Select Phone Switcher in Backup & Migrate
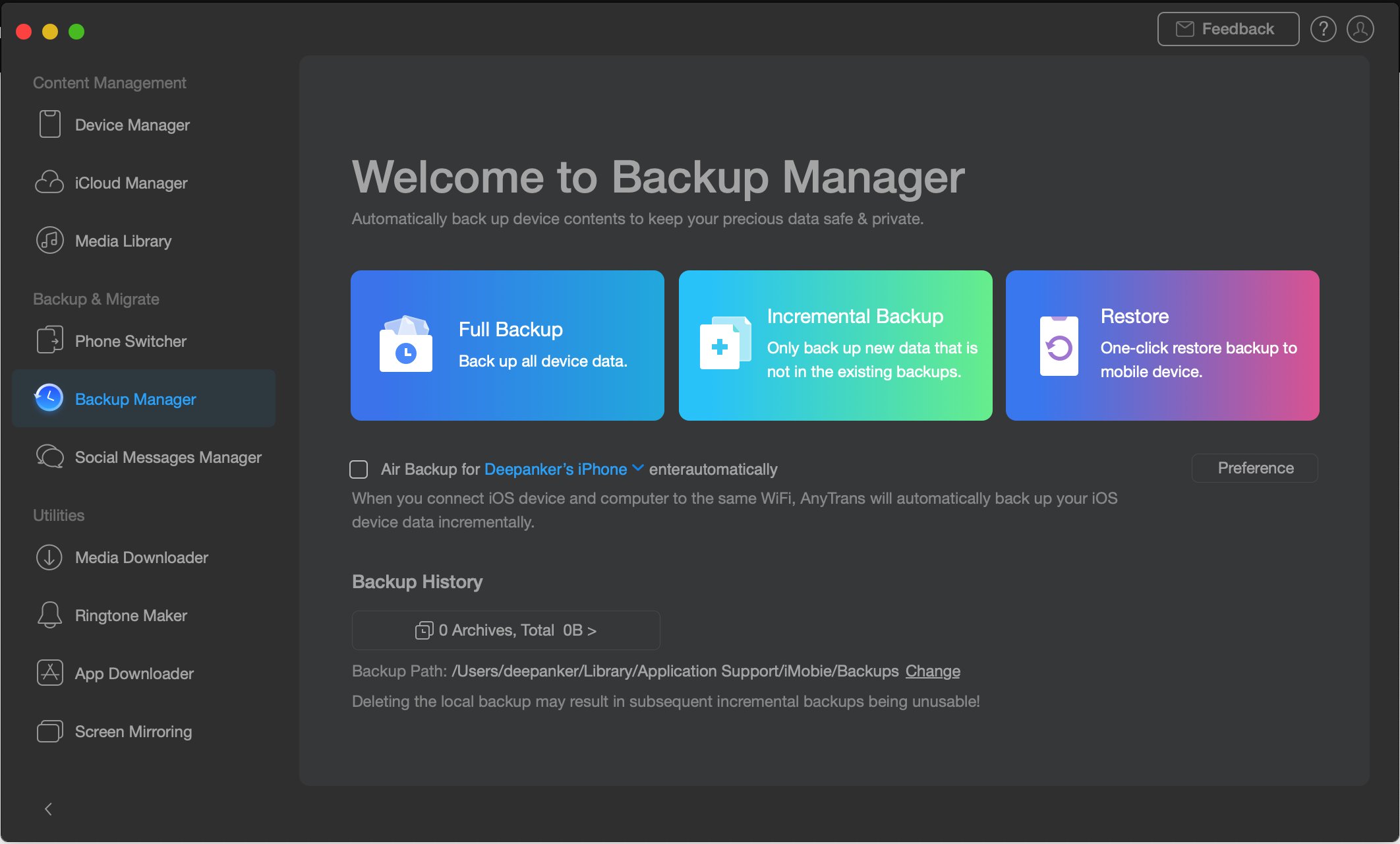1400x844 pixels. (x=144, y=341)
